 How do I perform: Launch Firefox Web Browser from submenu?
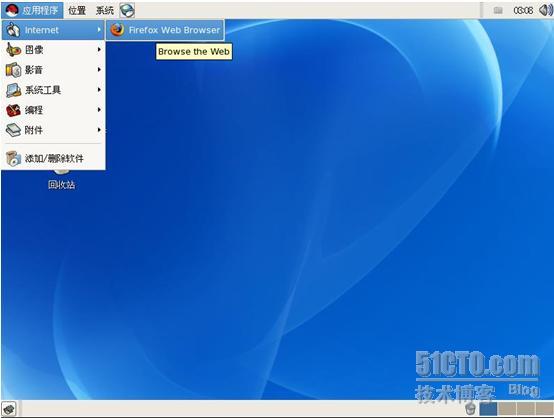165,30
